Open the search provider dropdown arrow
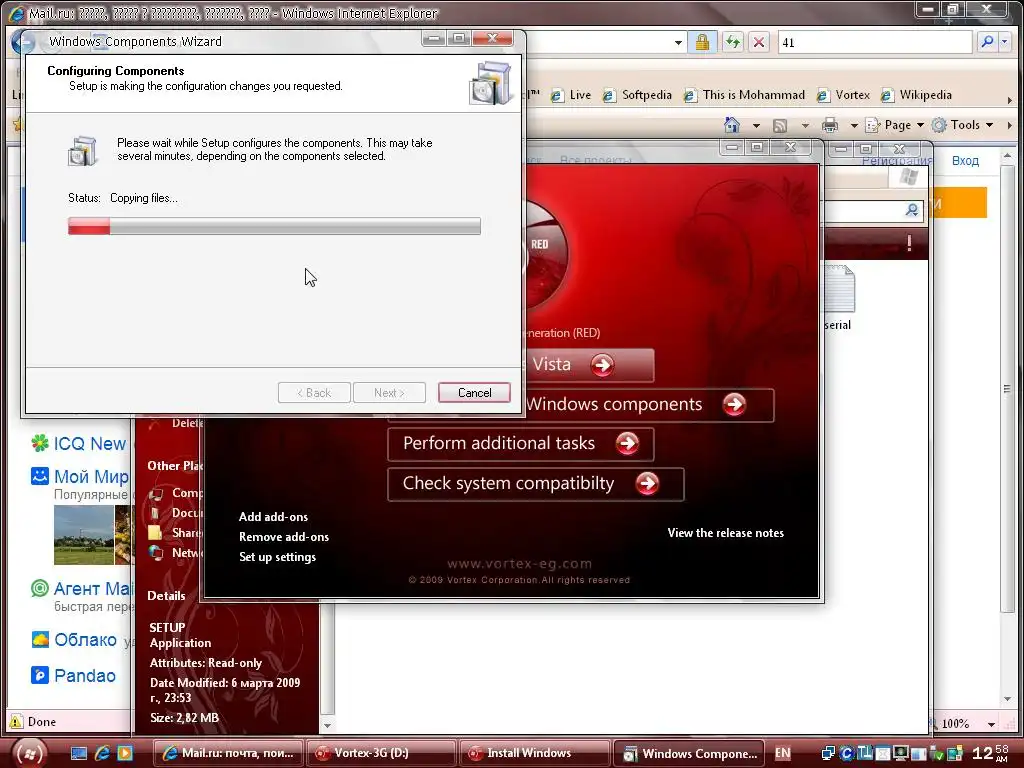This screenshot has height=768, width=1024. point(1004,42)
